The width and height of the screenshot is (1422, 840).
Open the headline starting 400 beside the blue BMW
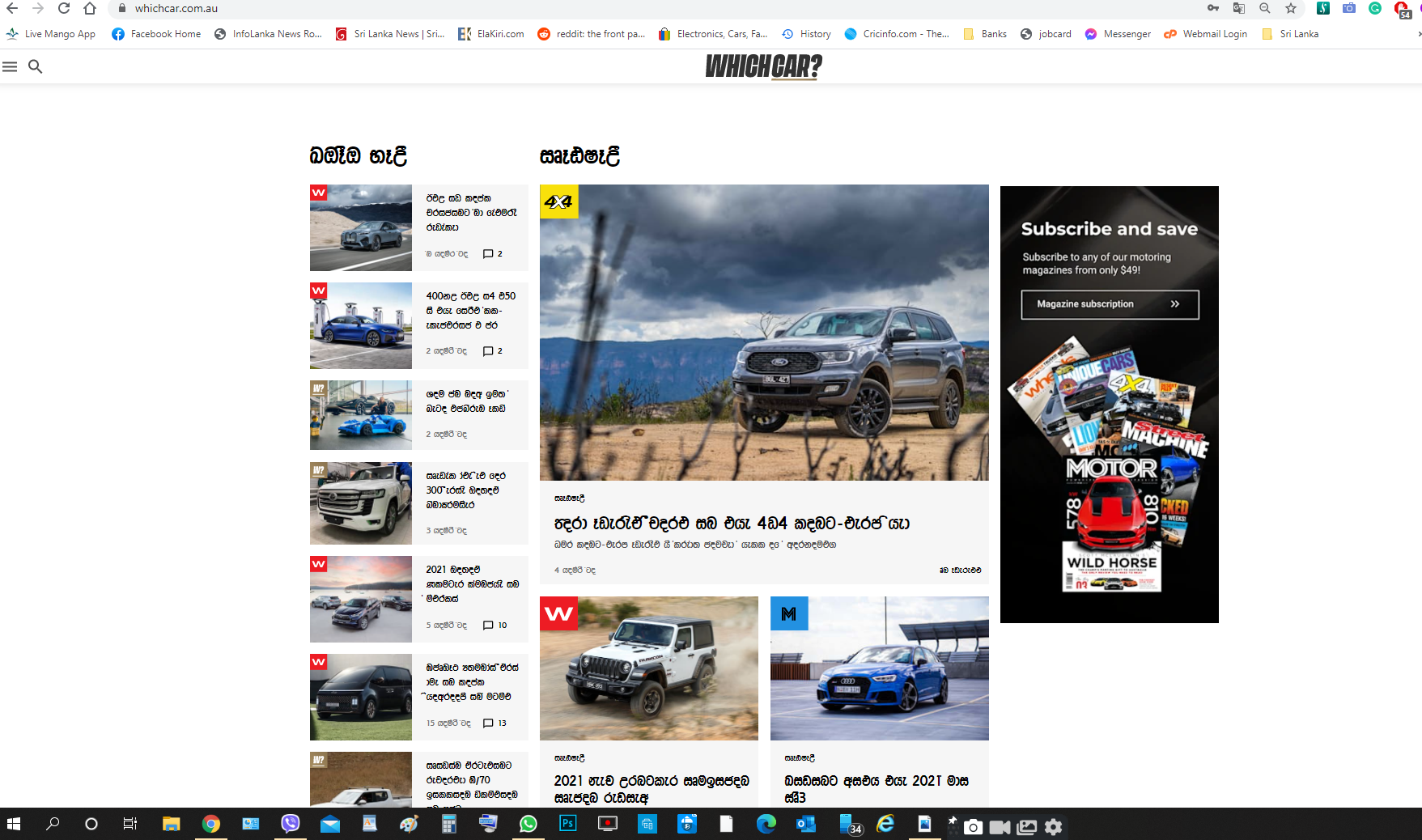click(x=471, y=311)
